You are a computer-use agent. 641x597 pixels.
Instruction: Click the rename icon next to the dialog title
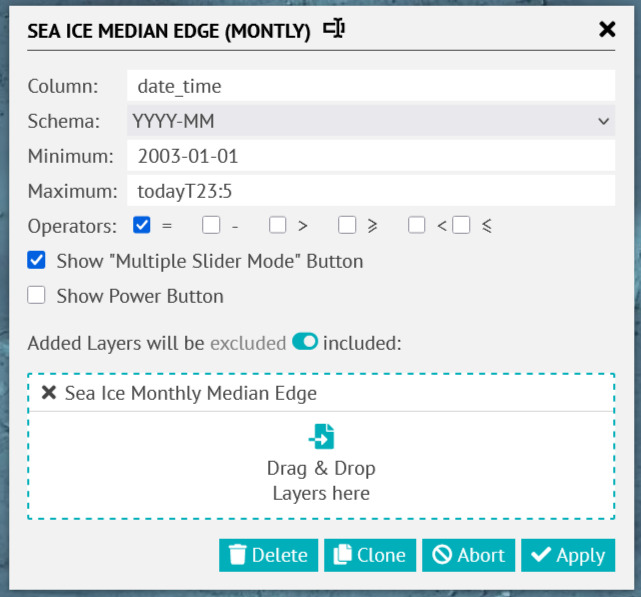334,29
